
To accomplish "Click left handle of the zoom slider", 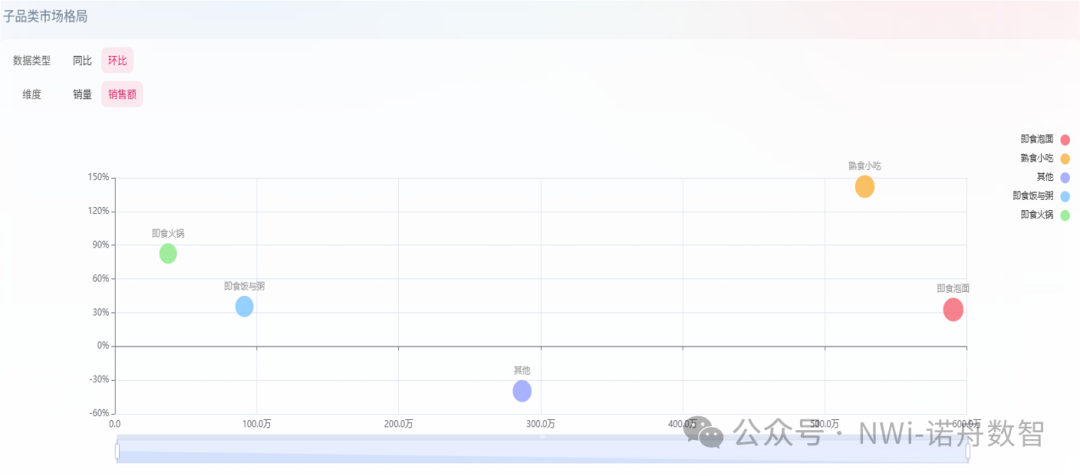I will (117, 452).
